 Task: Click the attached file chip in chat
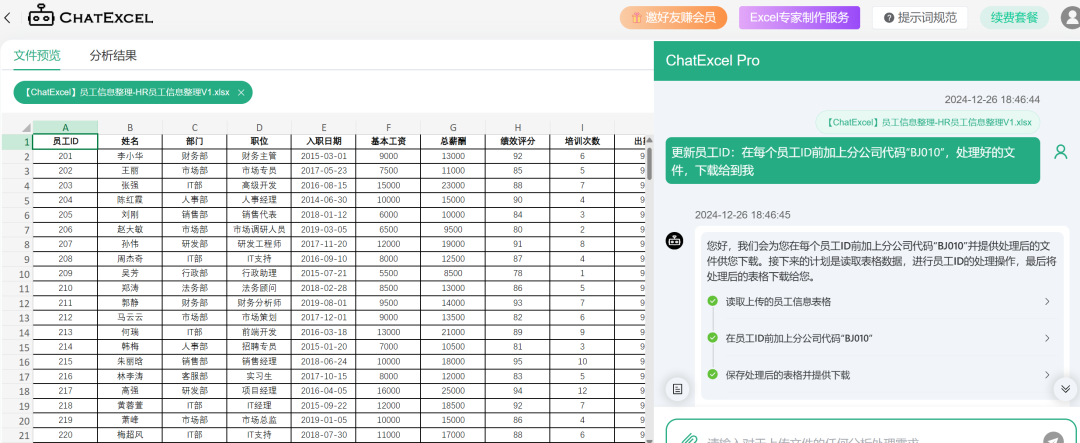tap(928, 122)
